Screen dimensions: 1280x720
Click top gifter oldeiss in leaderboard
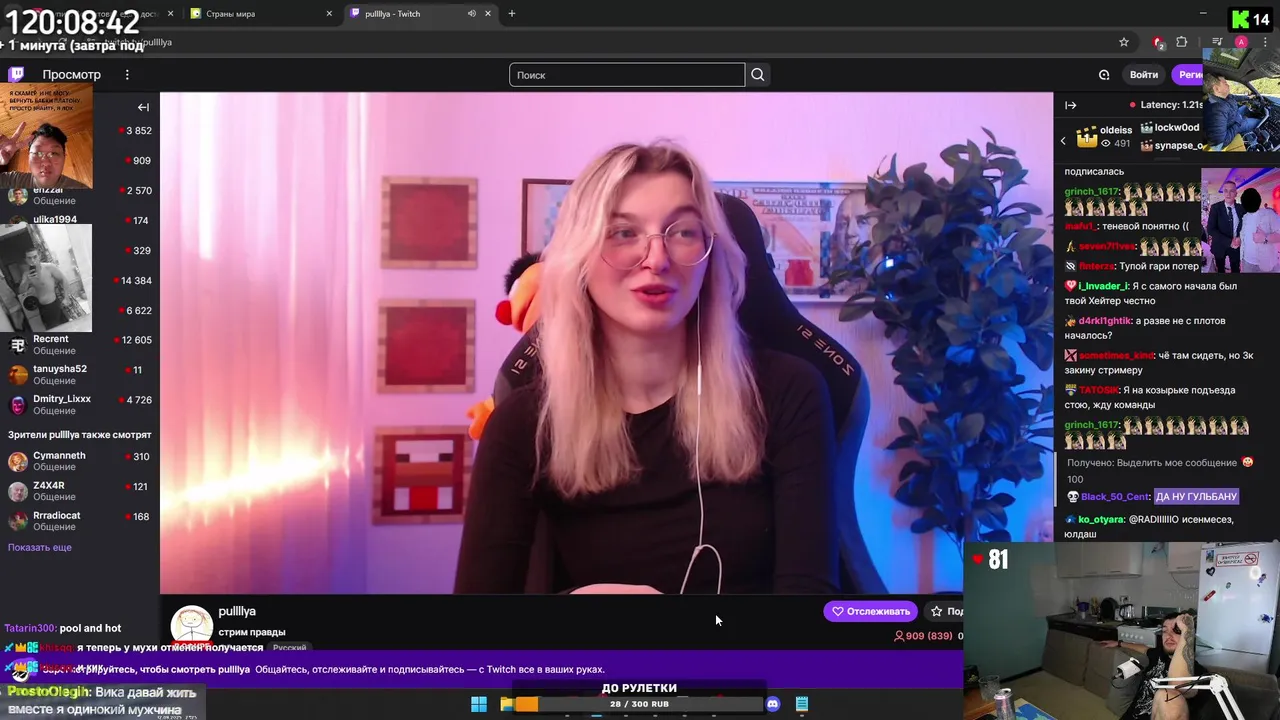[1116, 130]
